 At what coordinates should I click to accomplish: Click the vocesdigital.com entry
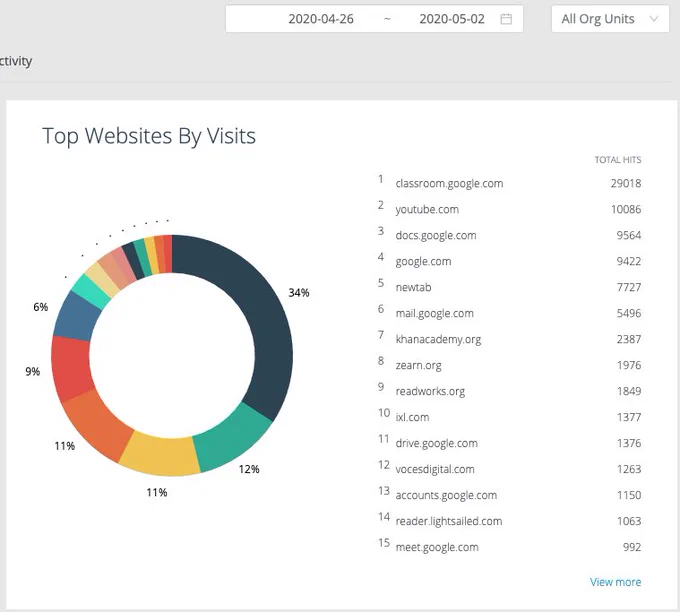point(435,469)
